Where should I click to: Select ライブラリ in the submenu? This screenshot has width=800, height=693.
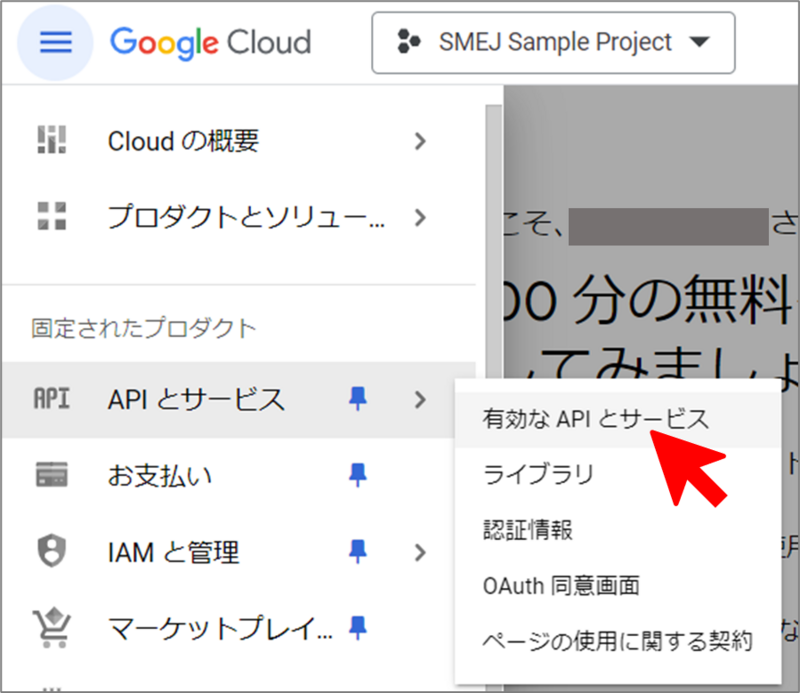[x=618, y=475]
